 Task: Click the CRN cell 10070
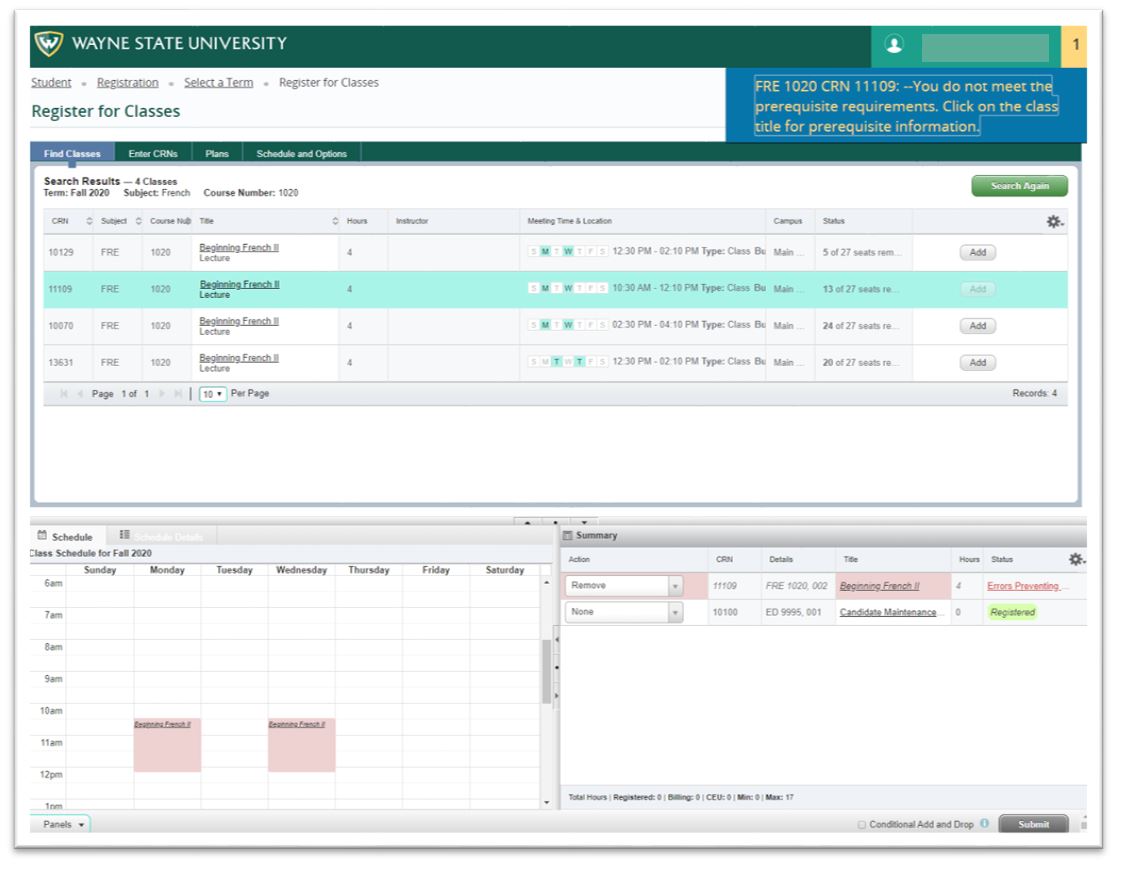(60, 326)
